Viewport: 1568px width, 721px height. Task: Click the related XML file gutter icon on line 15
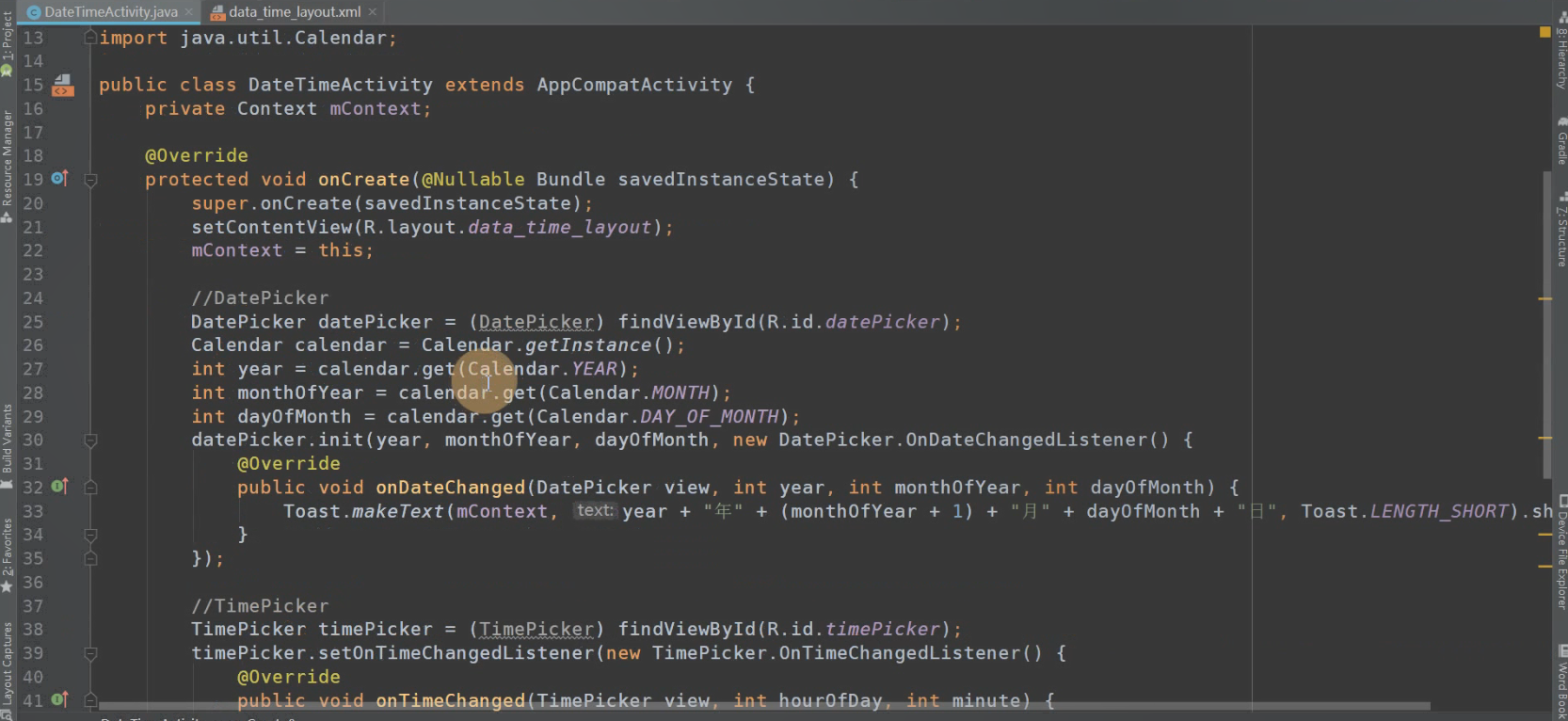(x=63, y=85)
